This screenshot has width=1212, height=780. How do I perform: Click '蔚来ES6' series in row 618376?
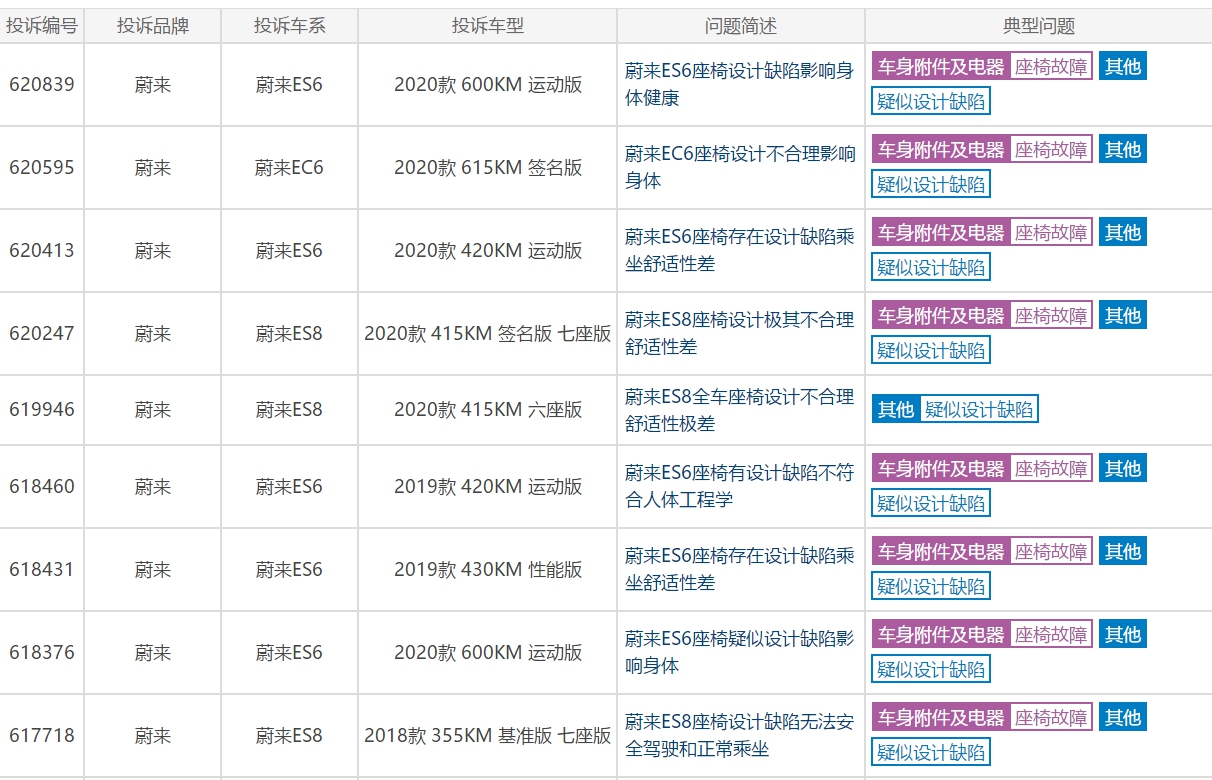[289, 653]
